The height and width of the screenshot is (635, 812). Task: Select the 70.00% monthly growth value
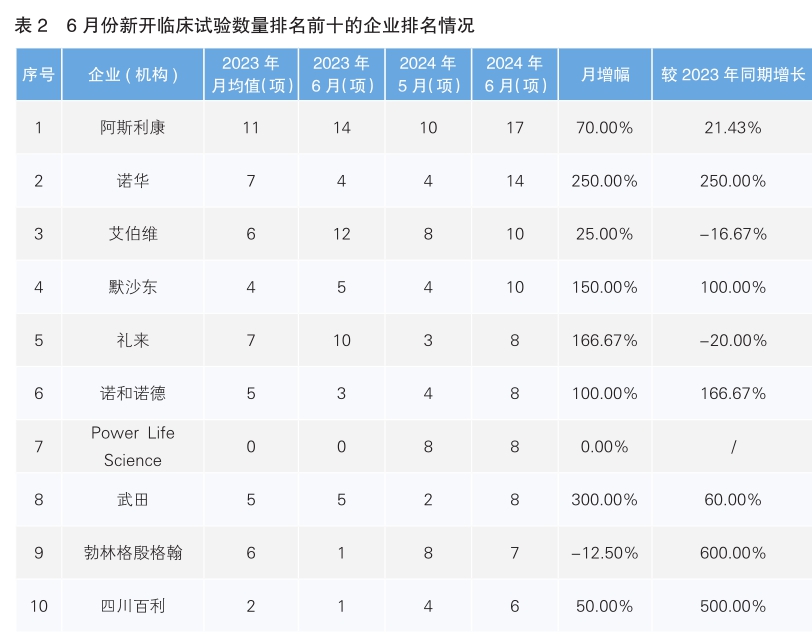(x=604, y=127)
